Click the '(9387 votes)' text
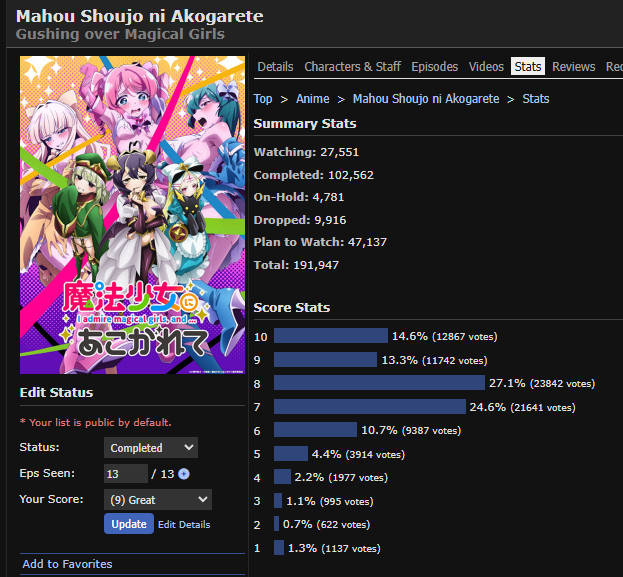Screen dimensions: 623x577 [431, 430]
